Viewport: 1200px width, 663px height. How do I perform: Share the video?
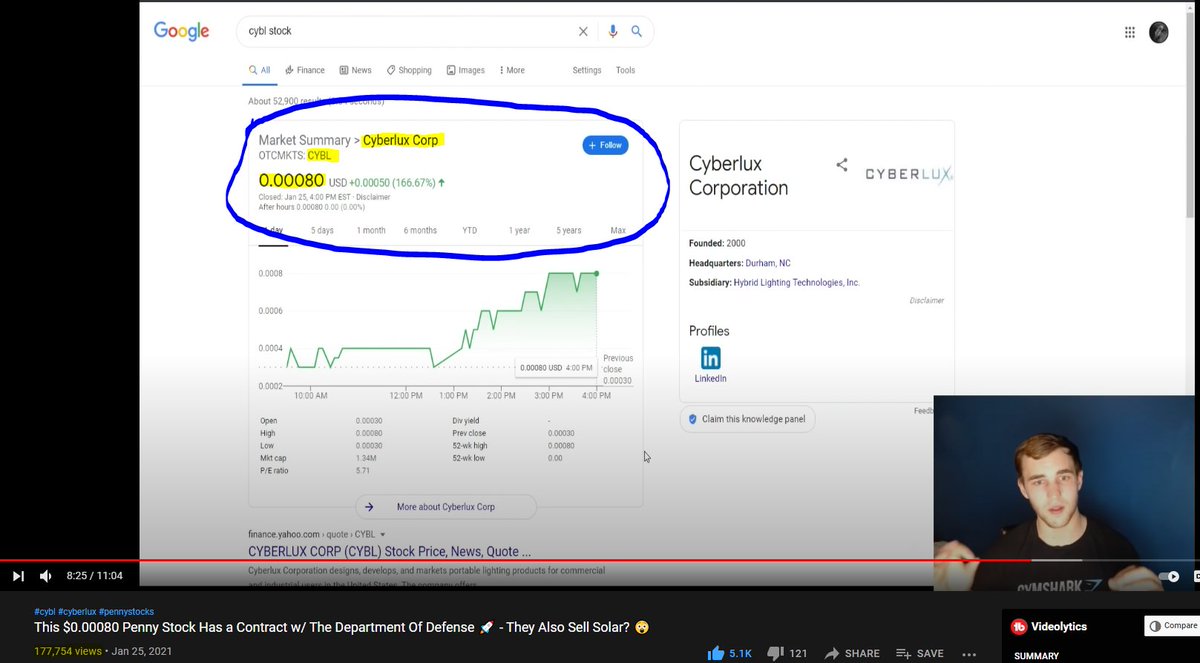click(x=852, y=653)
